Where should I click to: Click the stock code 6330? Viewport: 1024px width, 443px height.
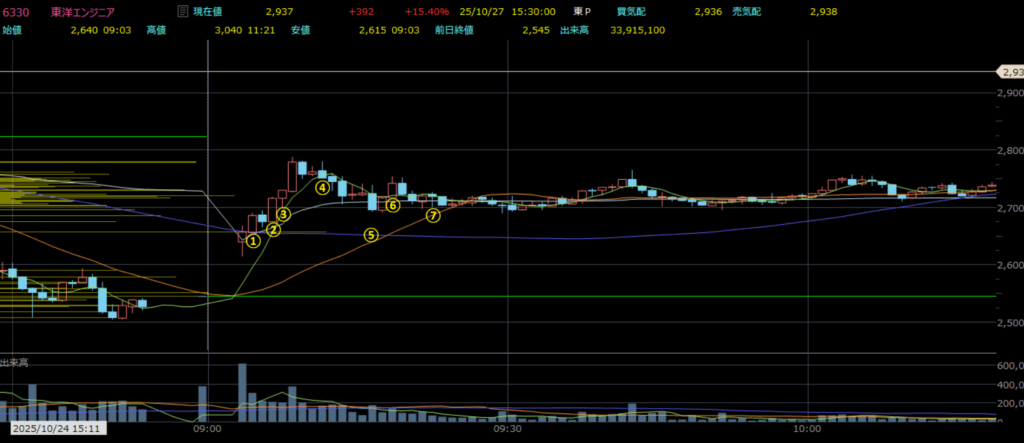pyautogui.click(x=15, y=12)
